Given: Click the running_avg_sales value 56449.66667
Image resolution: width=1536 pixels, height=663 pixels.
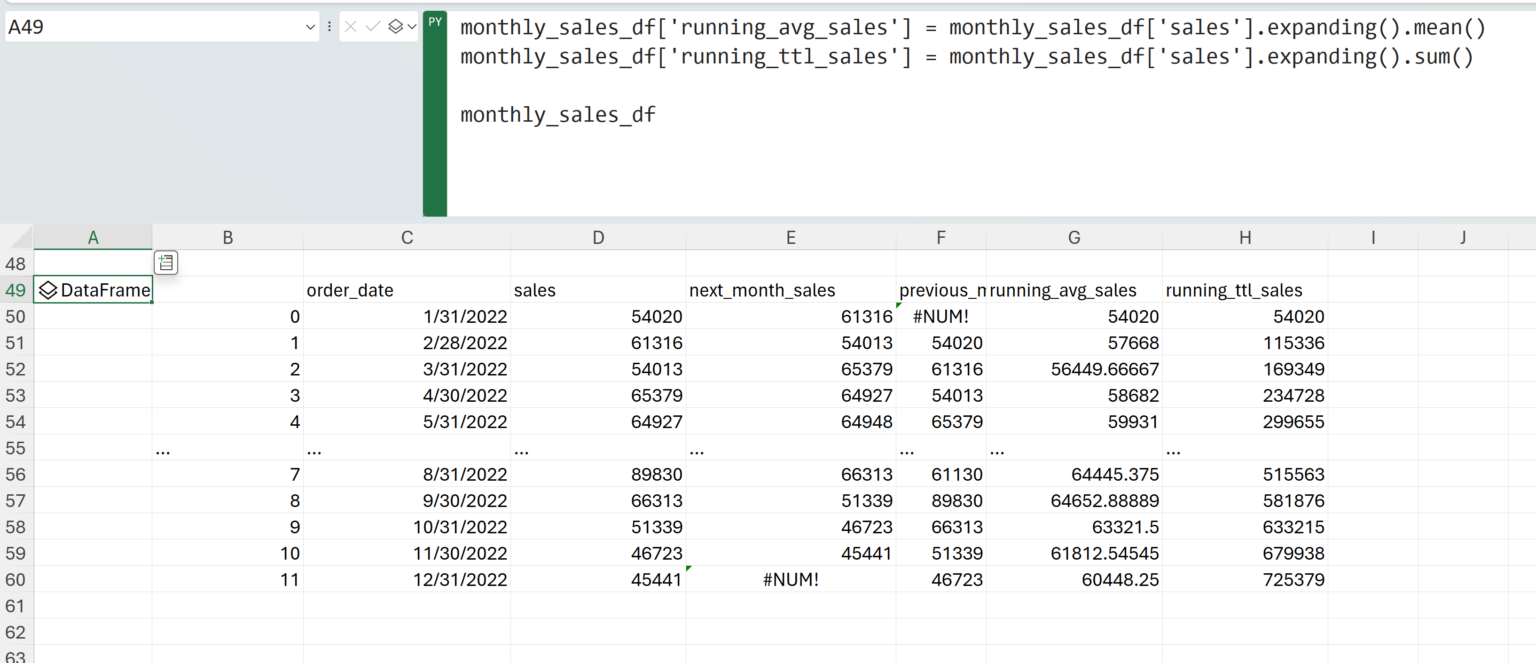Looking at the screenshot, I should click(1074, 369).
